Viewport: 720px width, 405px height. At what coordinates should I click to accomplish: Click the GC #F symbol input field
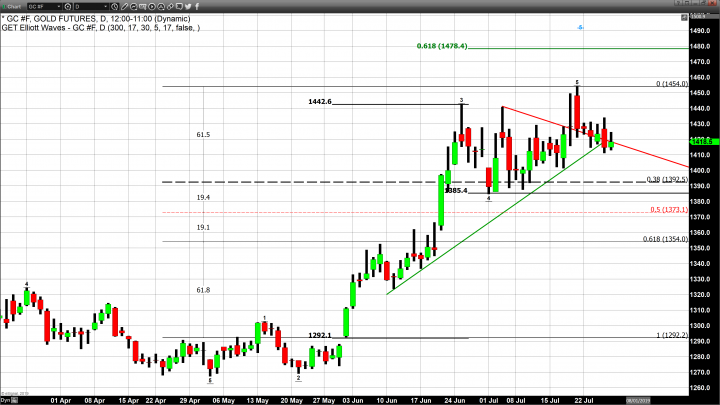pos(40,6)
